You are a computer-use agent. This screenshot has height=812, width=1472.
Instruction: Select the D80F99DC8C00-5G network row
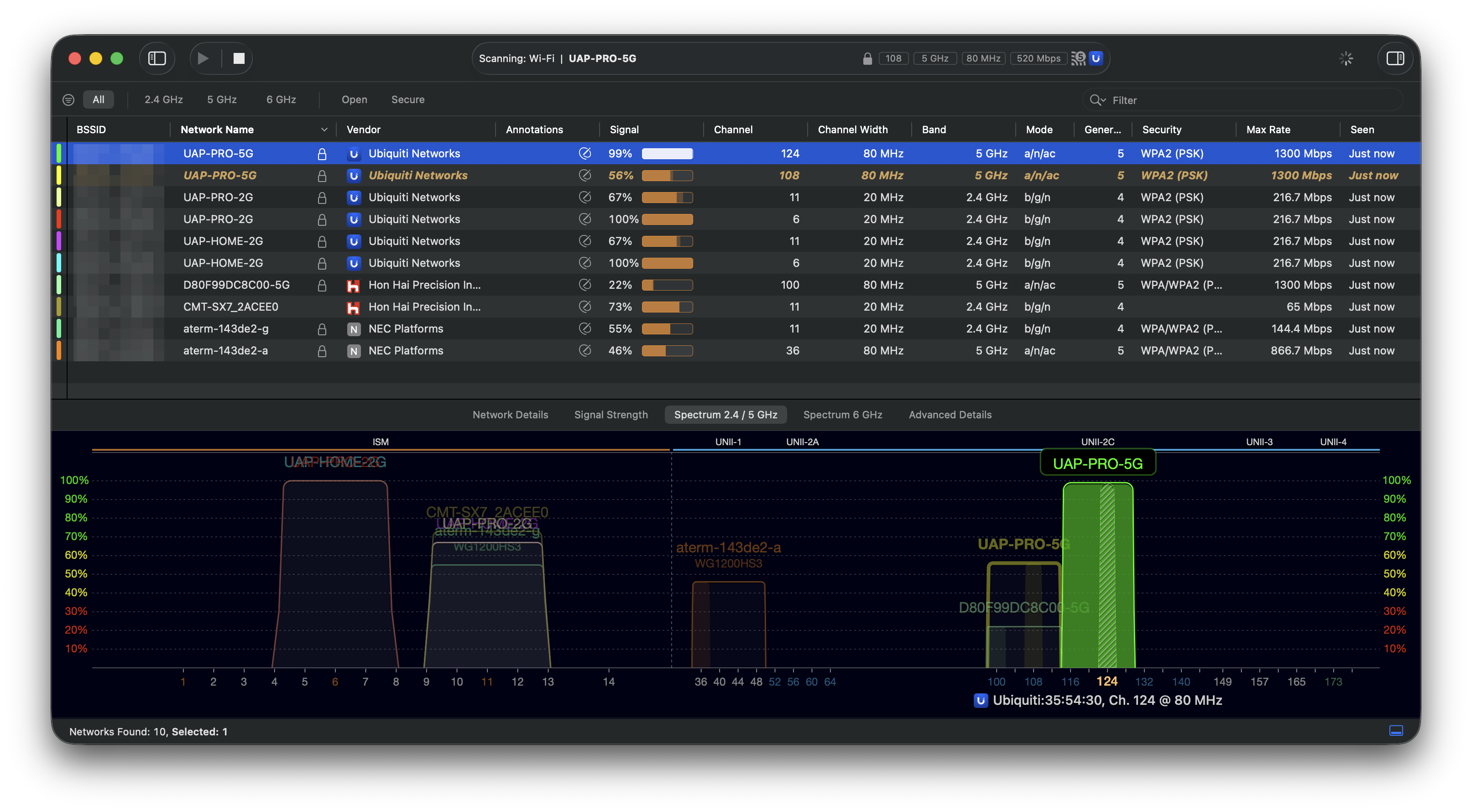point(236,285)
